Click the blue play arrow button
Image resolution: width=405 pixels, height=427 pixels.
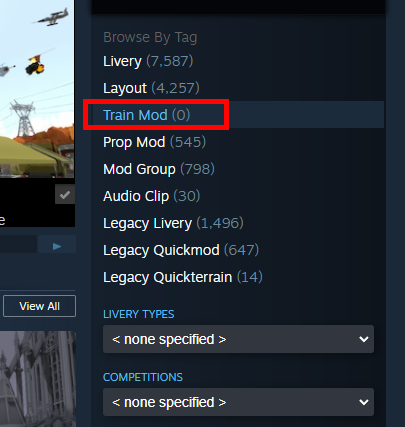tap(57, 246)
